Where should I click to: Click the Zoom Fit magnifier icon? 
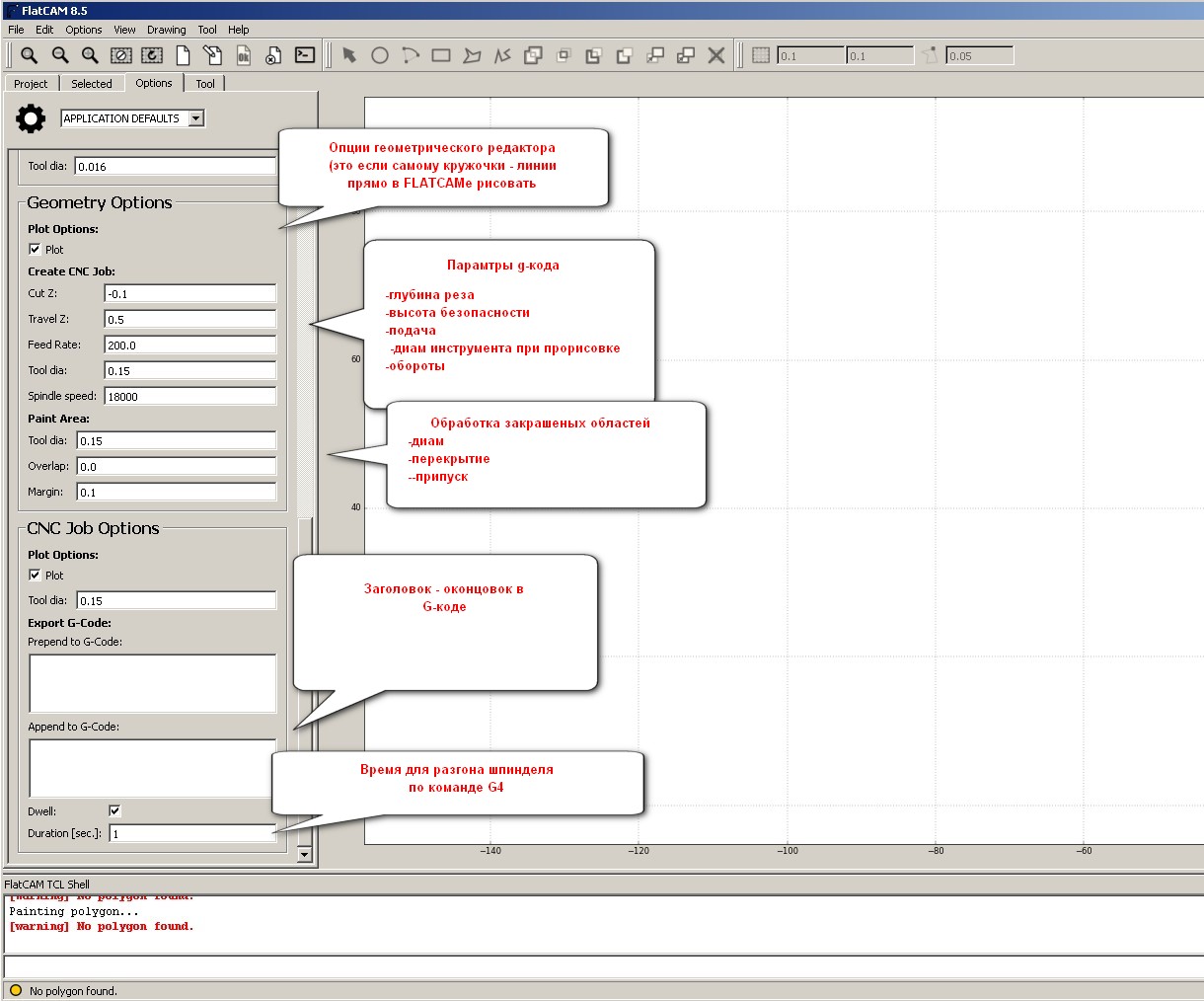click(30, 55)
